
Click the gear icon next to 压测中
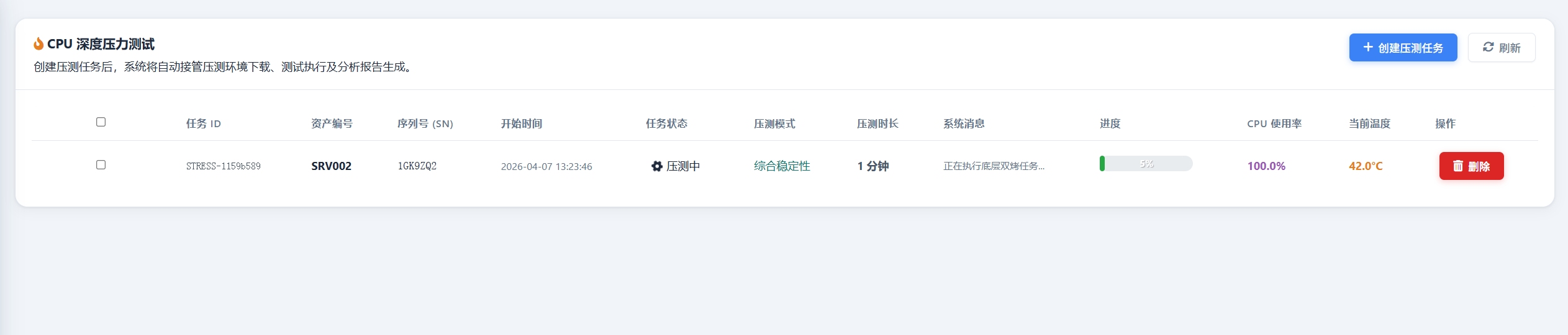[656, 166]
